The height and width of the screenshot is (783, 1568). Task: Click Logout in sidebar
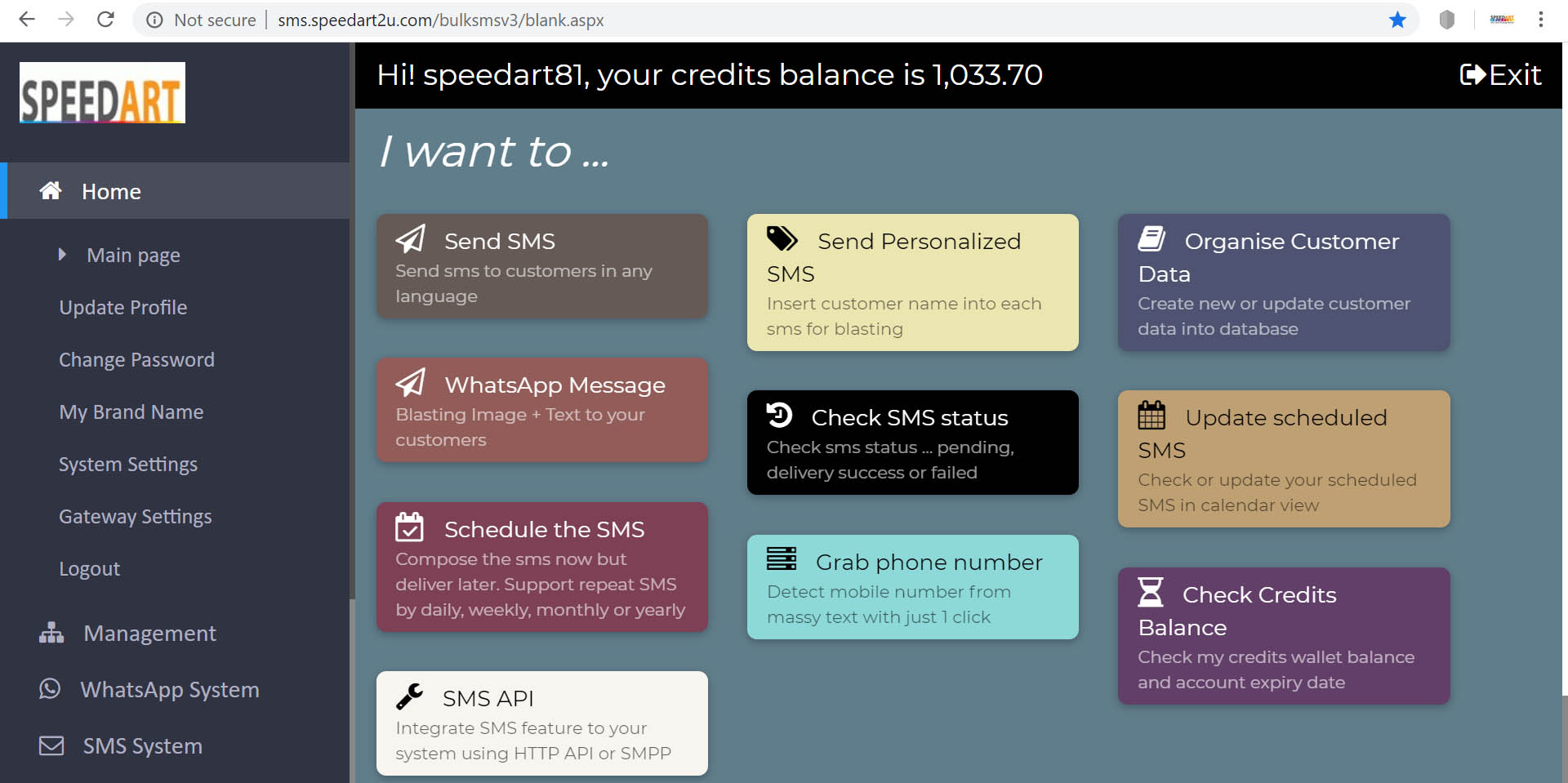(90, 569)
